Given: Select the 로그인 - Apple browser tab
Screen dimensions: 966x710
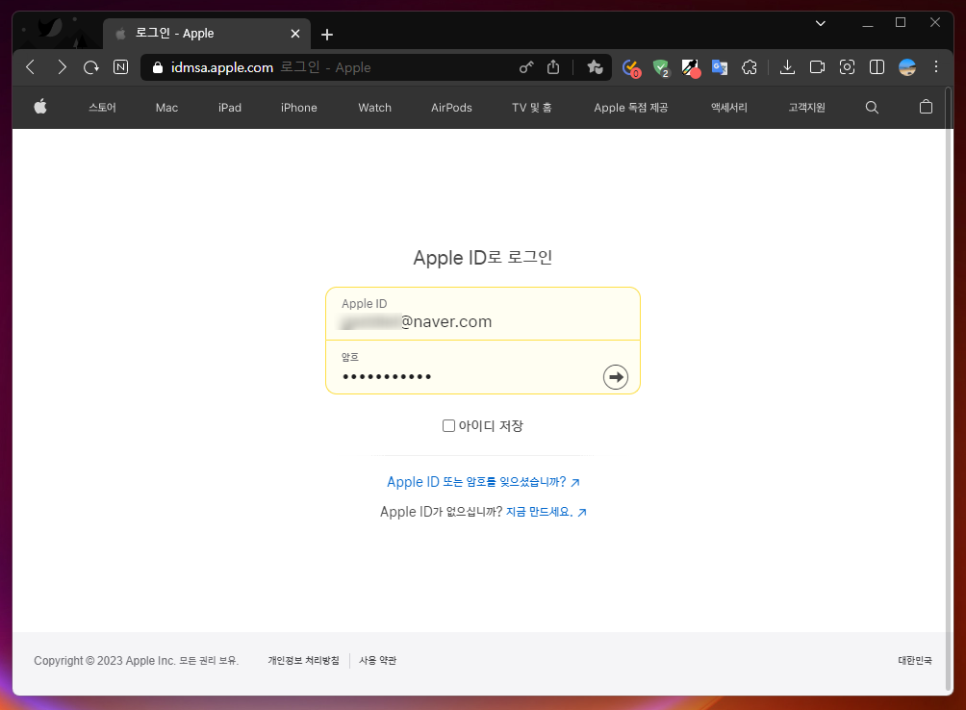Looking at the screenshot, I should [x=206, y=34].
